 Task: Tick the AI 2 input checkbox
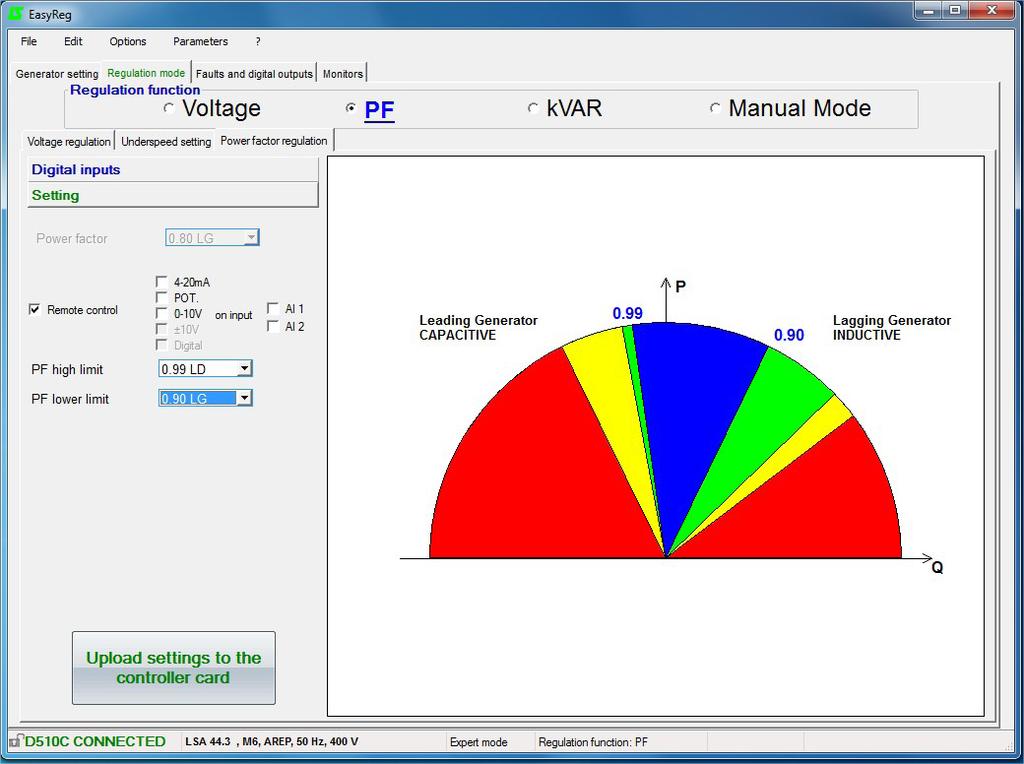273,326
